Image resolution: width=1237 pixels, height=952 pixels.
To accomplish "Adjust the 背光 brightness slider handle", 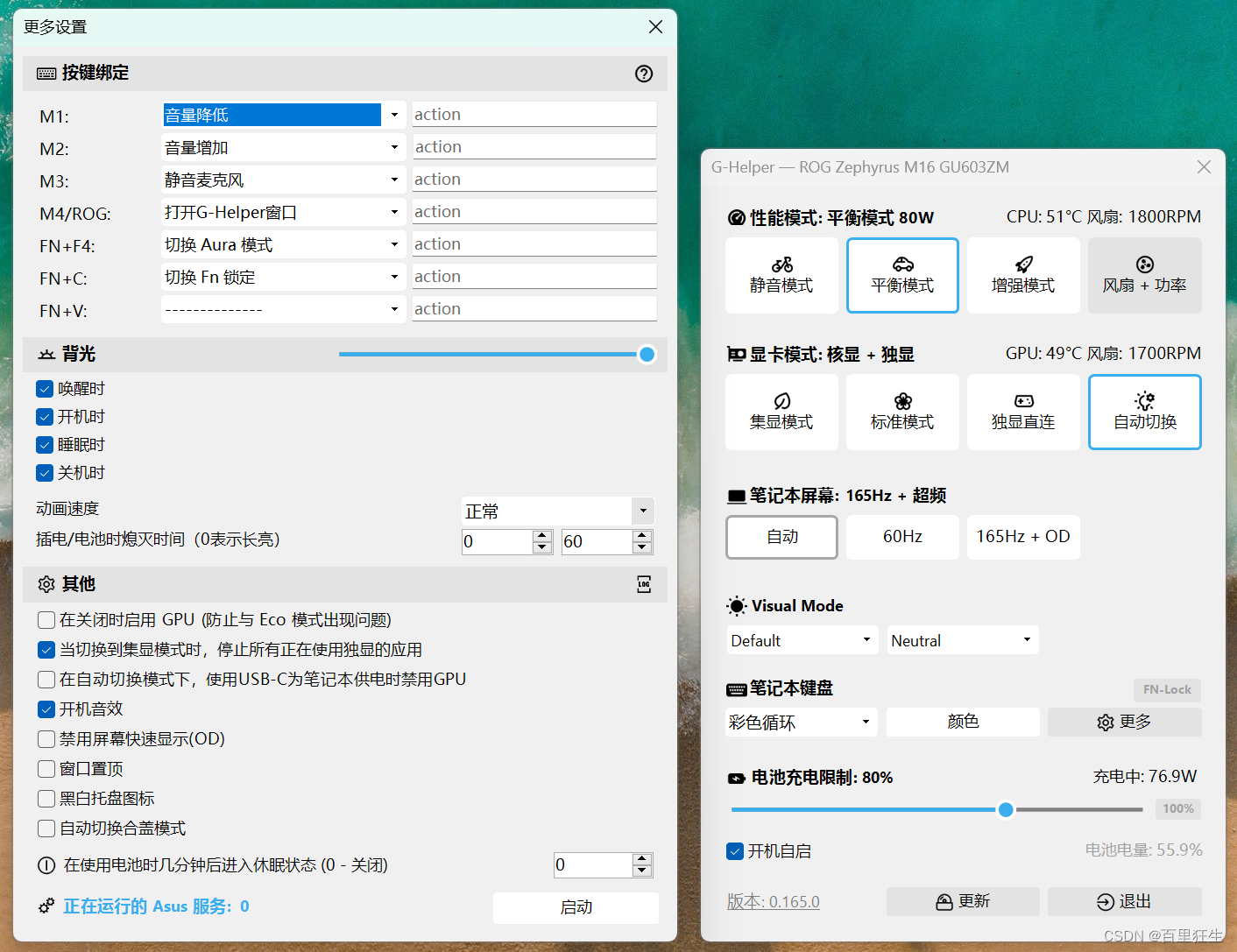I will (647, 355).
